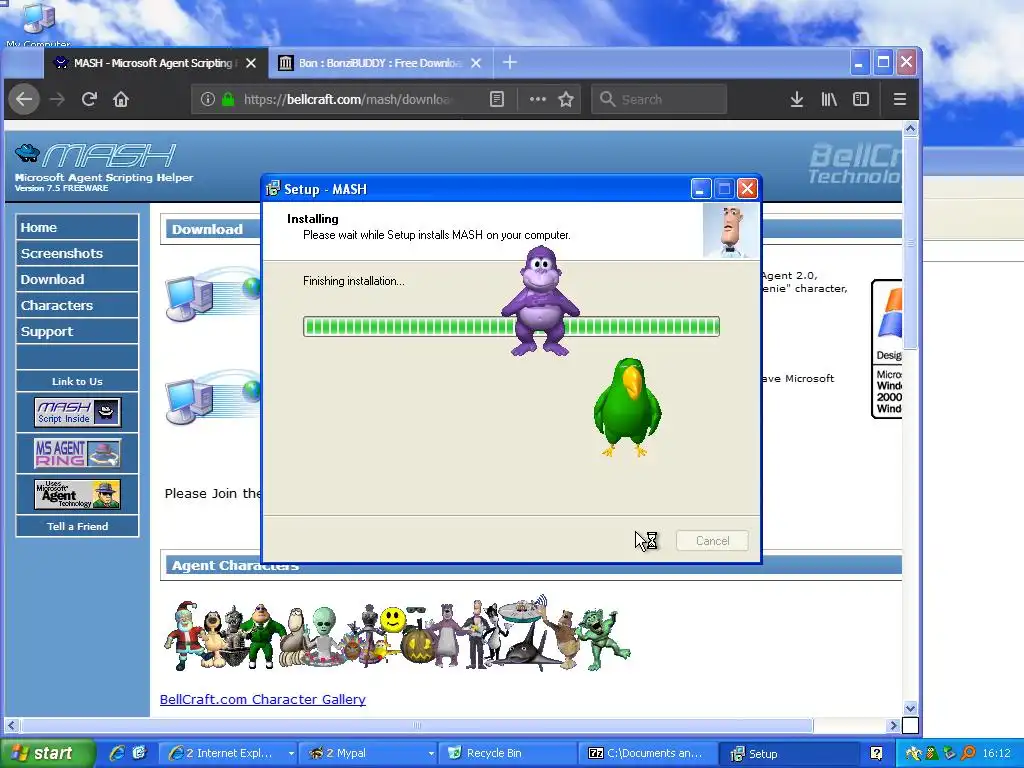Viewport: 1024px width, 768px height.
Task: Select the MASH Microsoft Agent Scripting tab
Action: [154, 63]
